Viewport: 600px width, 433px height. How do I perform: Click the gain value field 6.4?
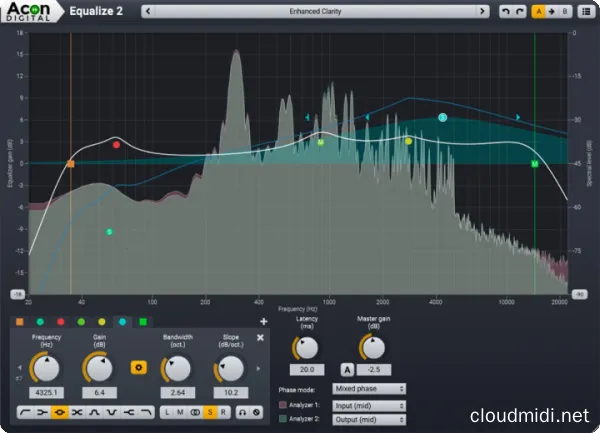click(x=99, y=392)
